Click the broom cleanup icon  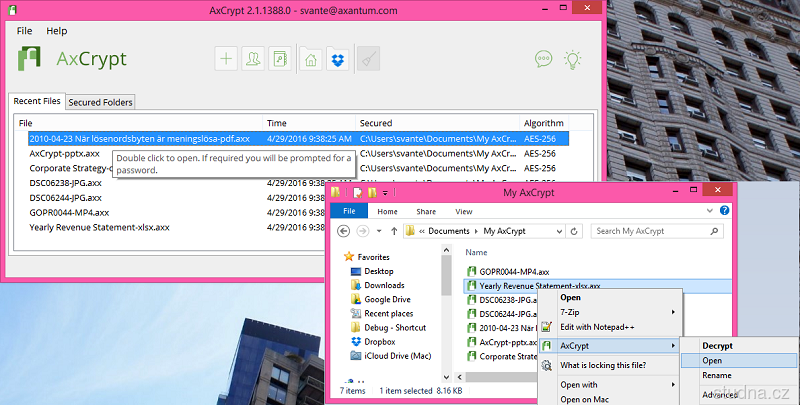[x=368, y=59]
